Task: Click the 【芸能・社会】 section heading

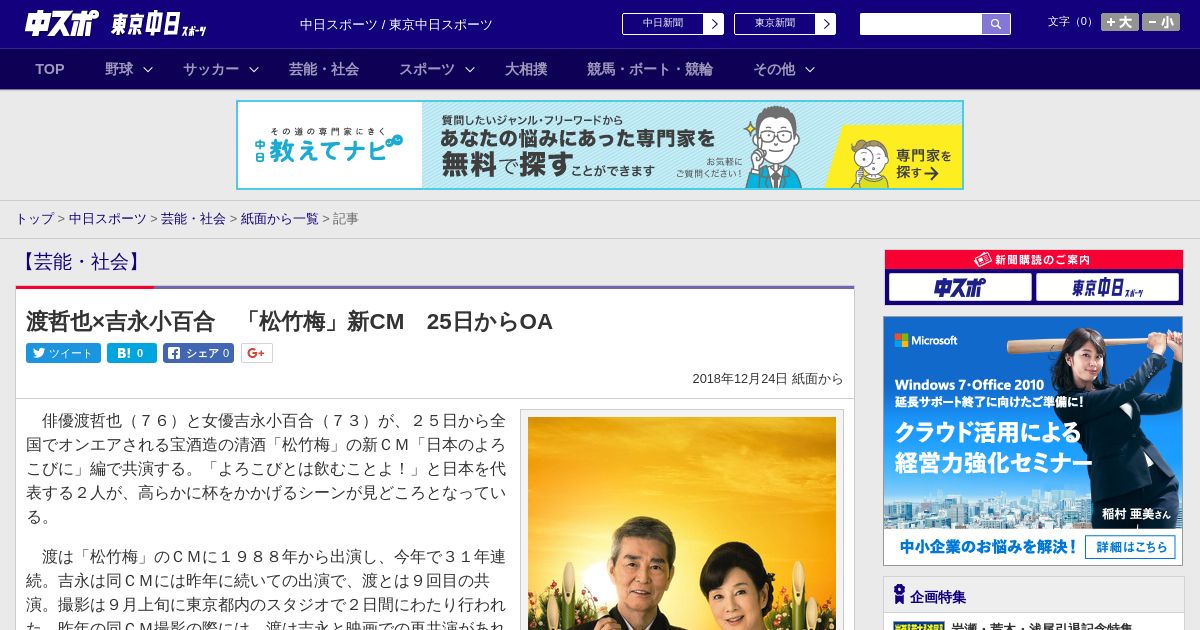Action: pos(81,262)
